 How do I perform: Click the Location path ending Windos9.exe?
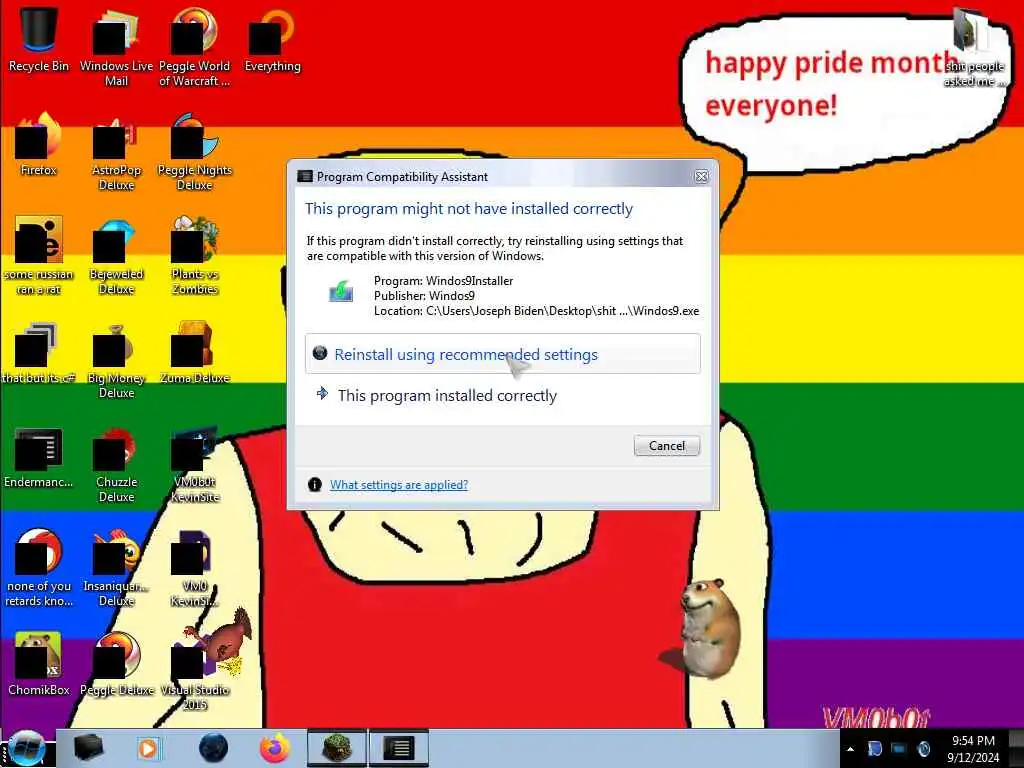[x=537, y=311]
